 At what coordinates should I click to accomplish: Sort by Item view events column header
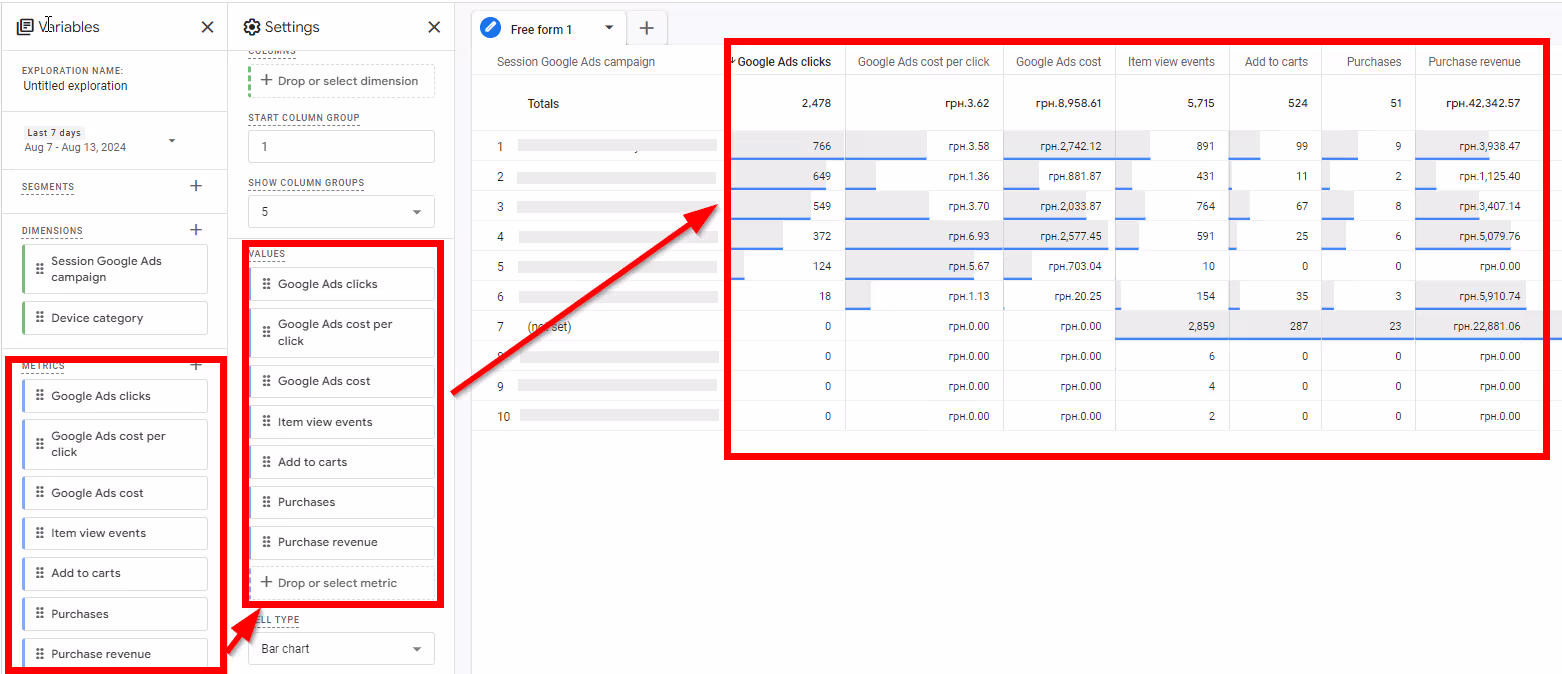pos(1171,62)
